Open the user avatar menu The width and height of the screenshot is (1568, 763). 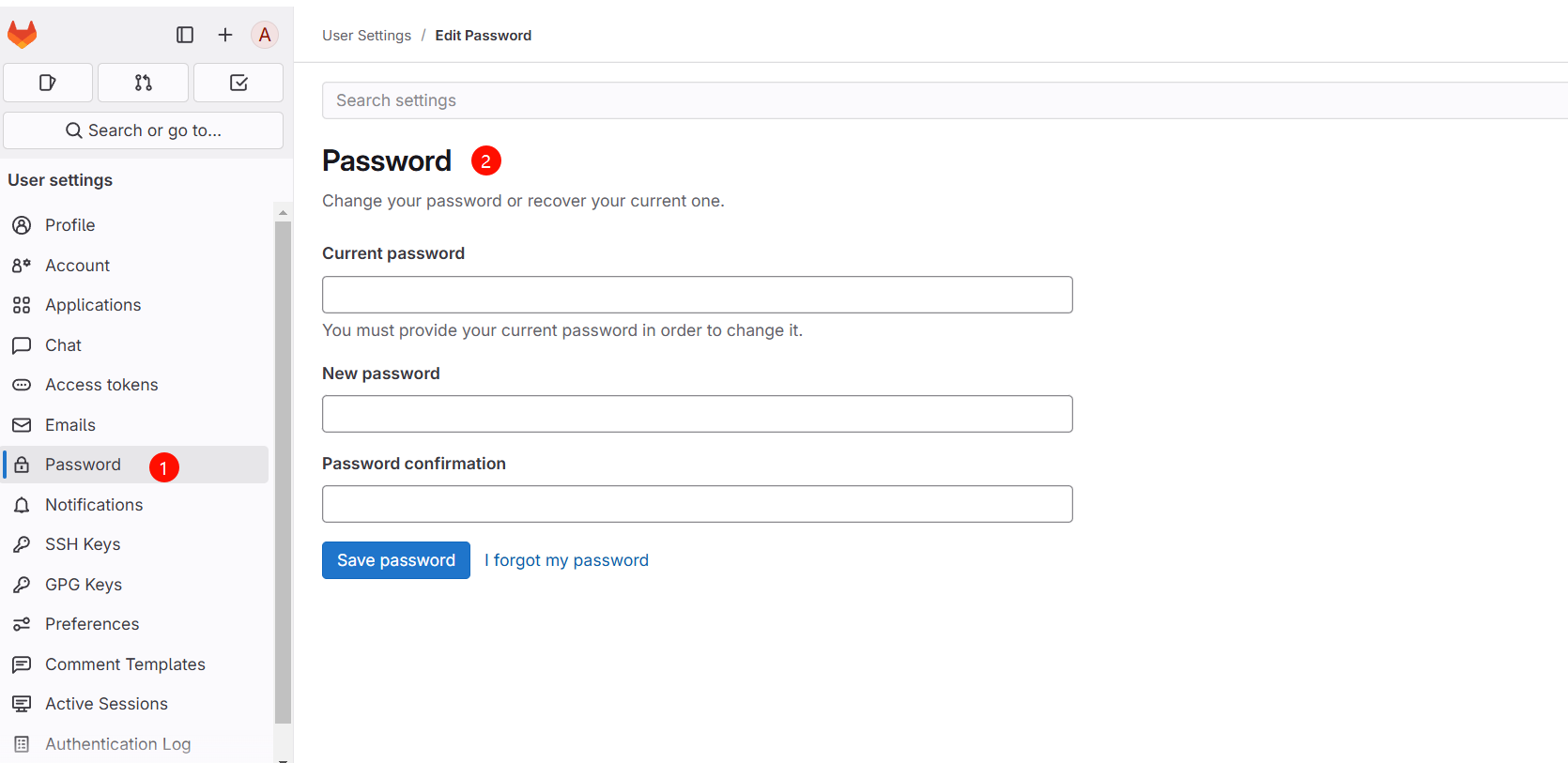[265, 35]
